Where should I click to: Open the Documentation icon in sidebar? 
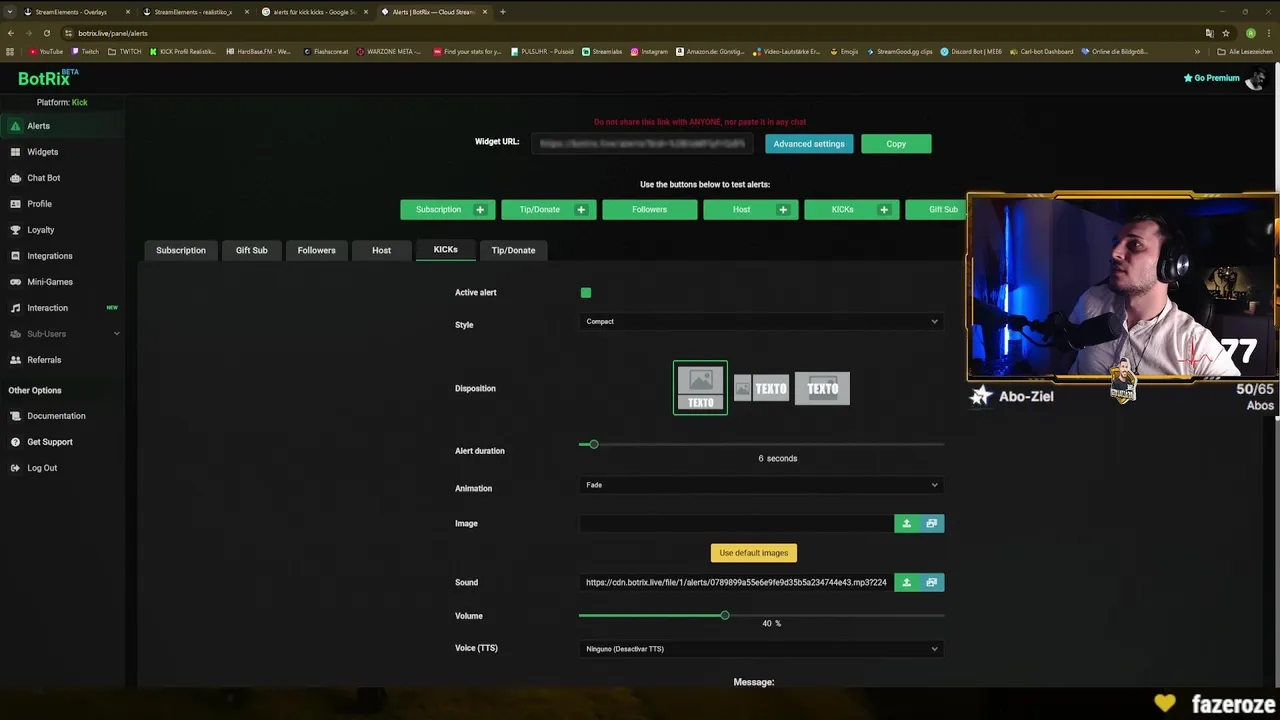(x=15, y=416)
